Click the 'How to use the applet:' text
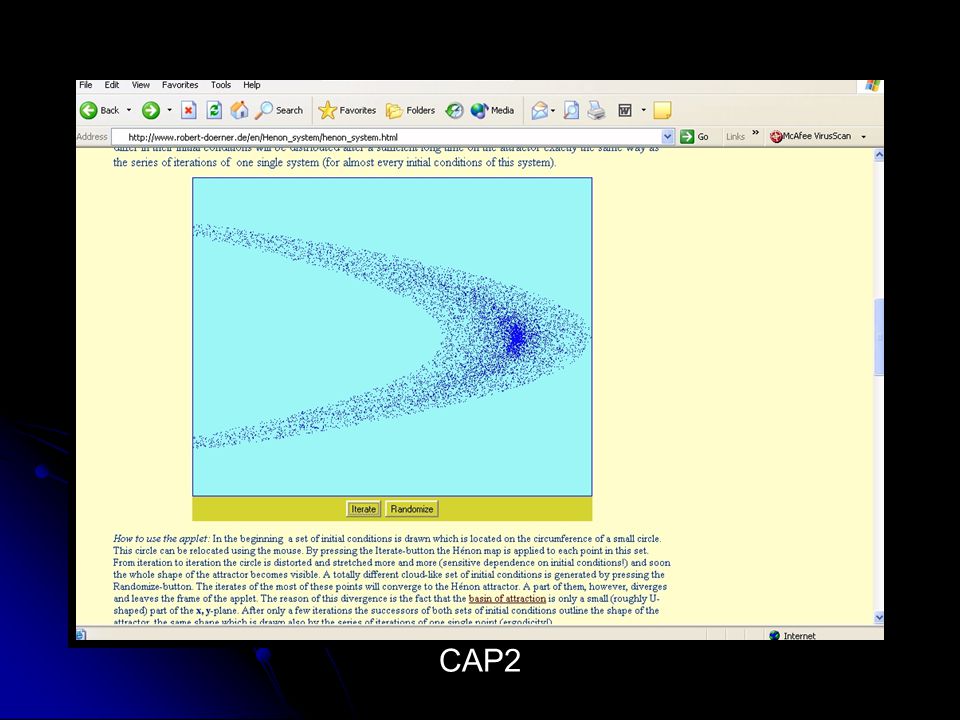Image resolution: width=960 pixels, height=720 pixels. point(162,539)
